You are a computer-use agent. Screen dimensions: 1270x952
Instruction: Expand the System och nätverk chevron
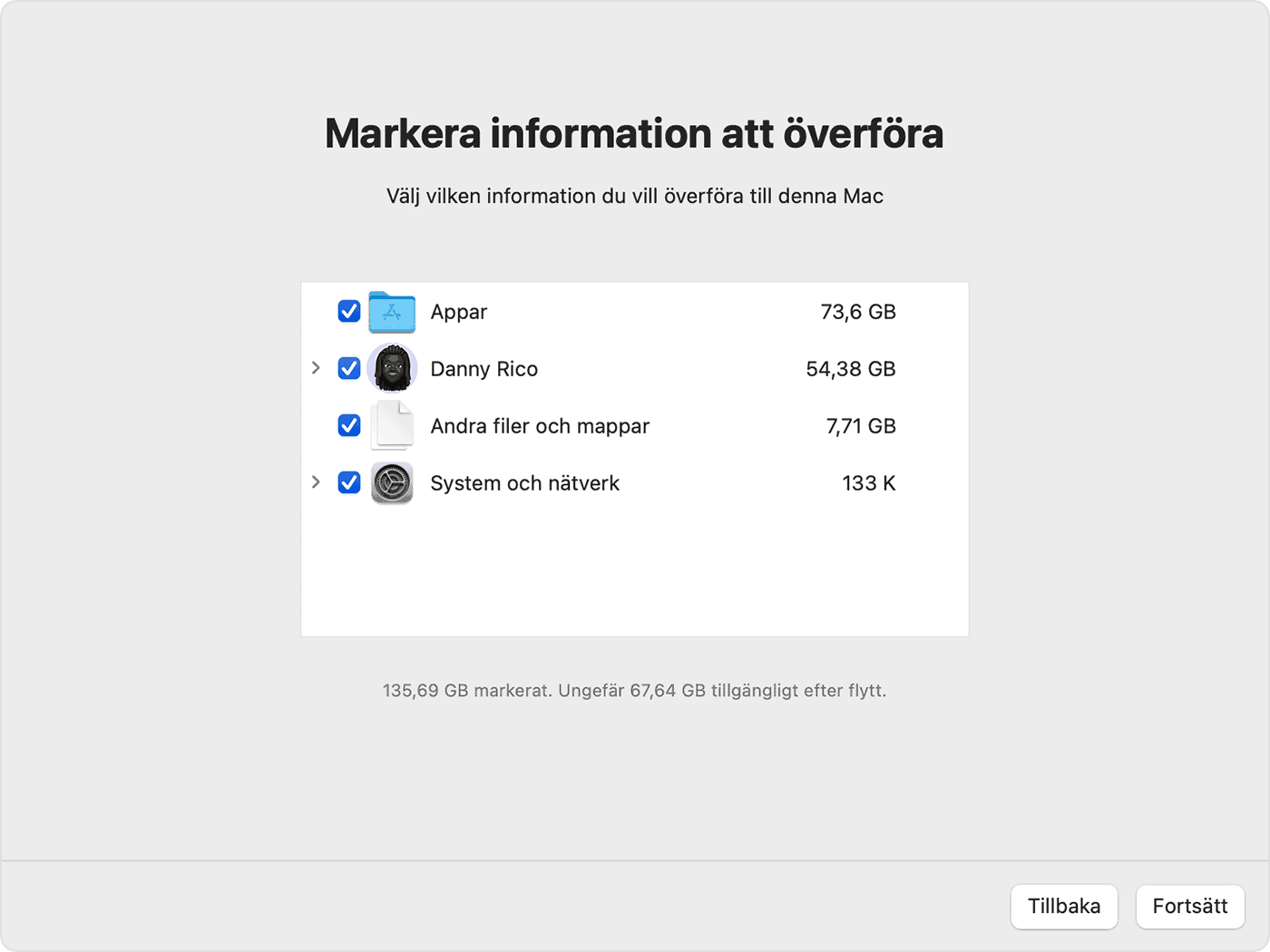[x=316, y=482]
